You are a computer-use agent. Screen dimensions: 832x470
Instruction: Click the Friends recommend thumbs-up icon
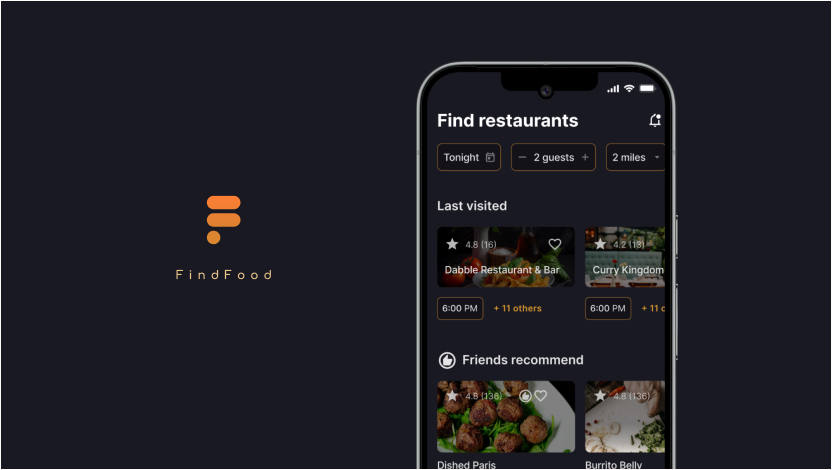[x=447, y=360]
